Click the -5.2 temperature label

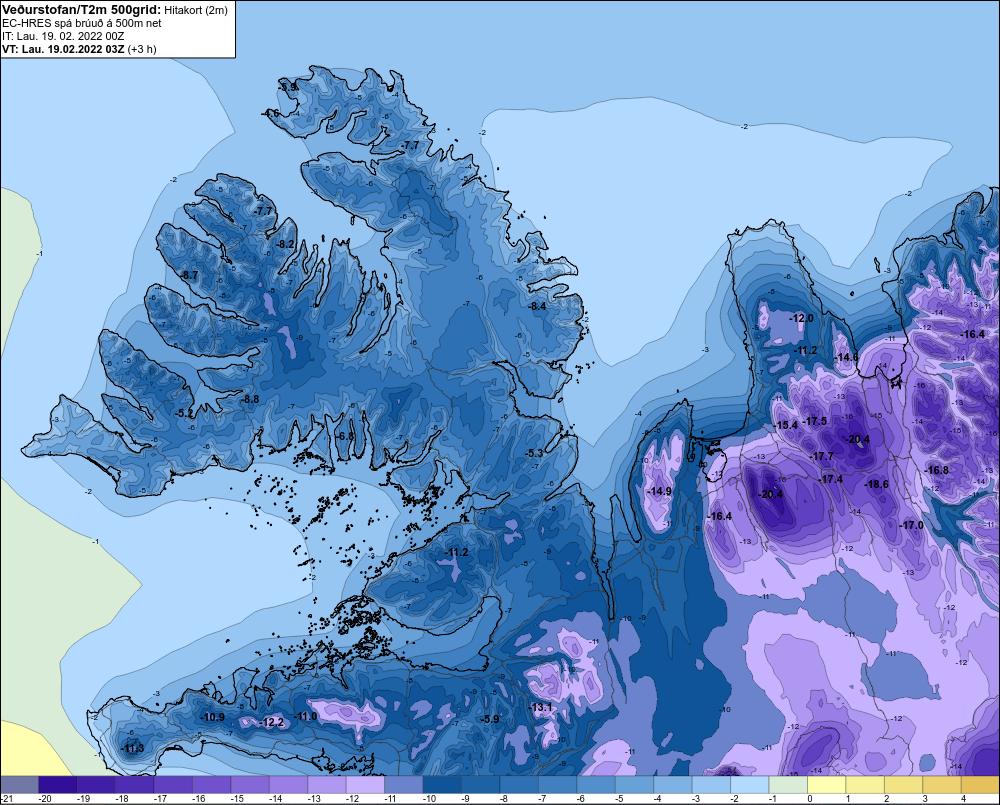(184, 413)
